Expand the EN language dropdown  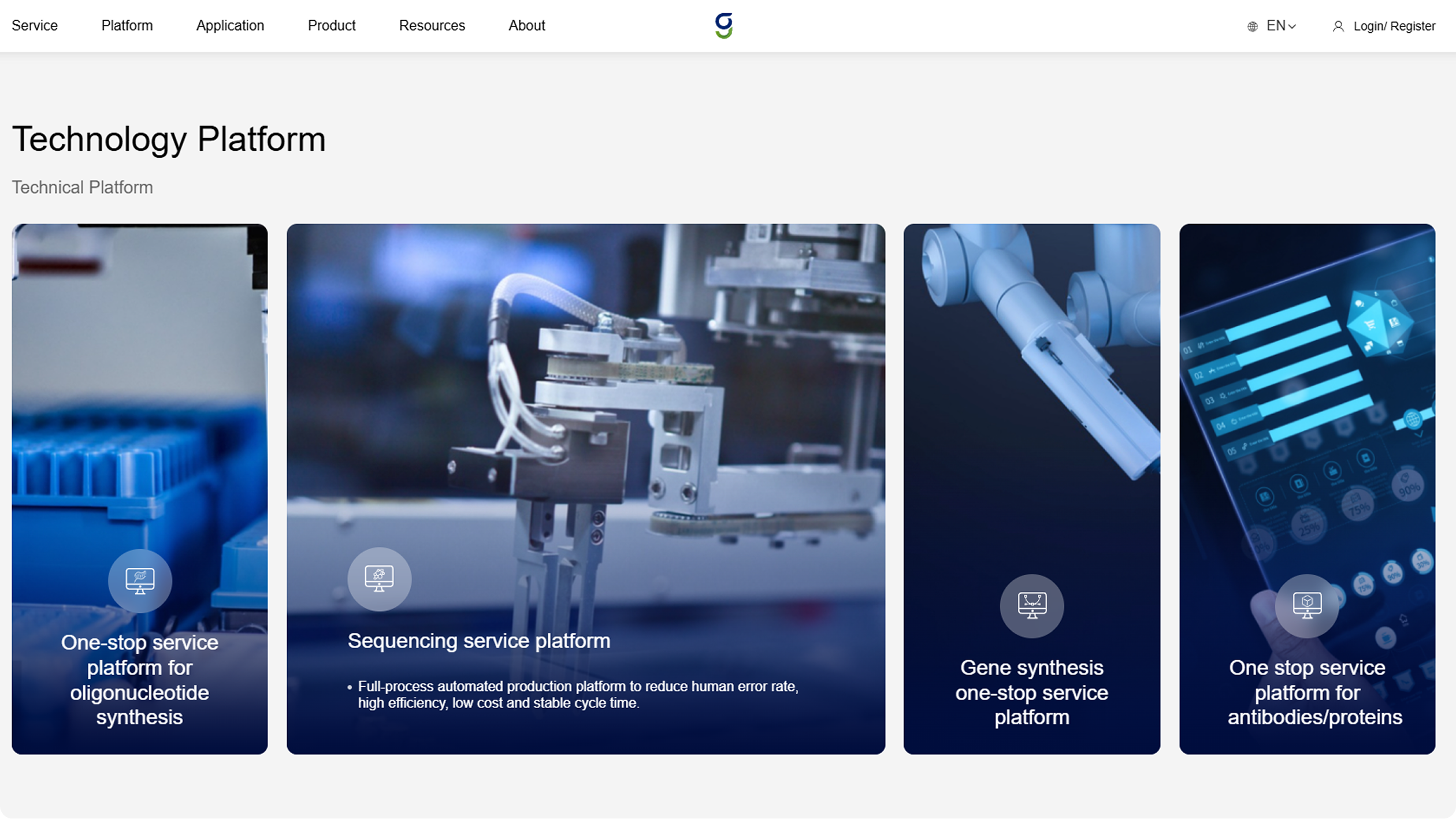click(1276, 26)
